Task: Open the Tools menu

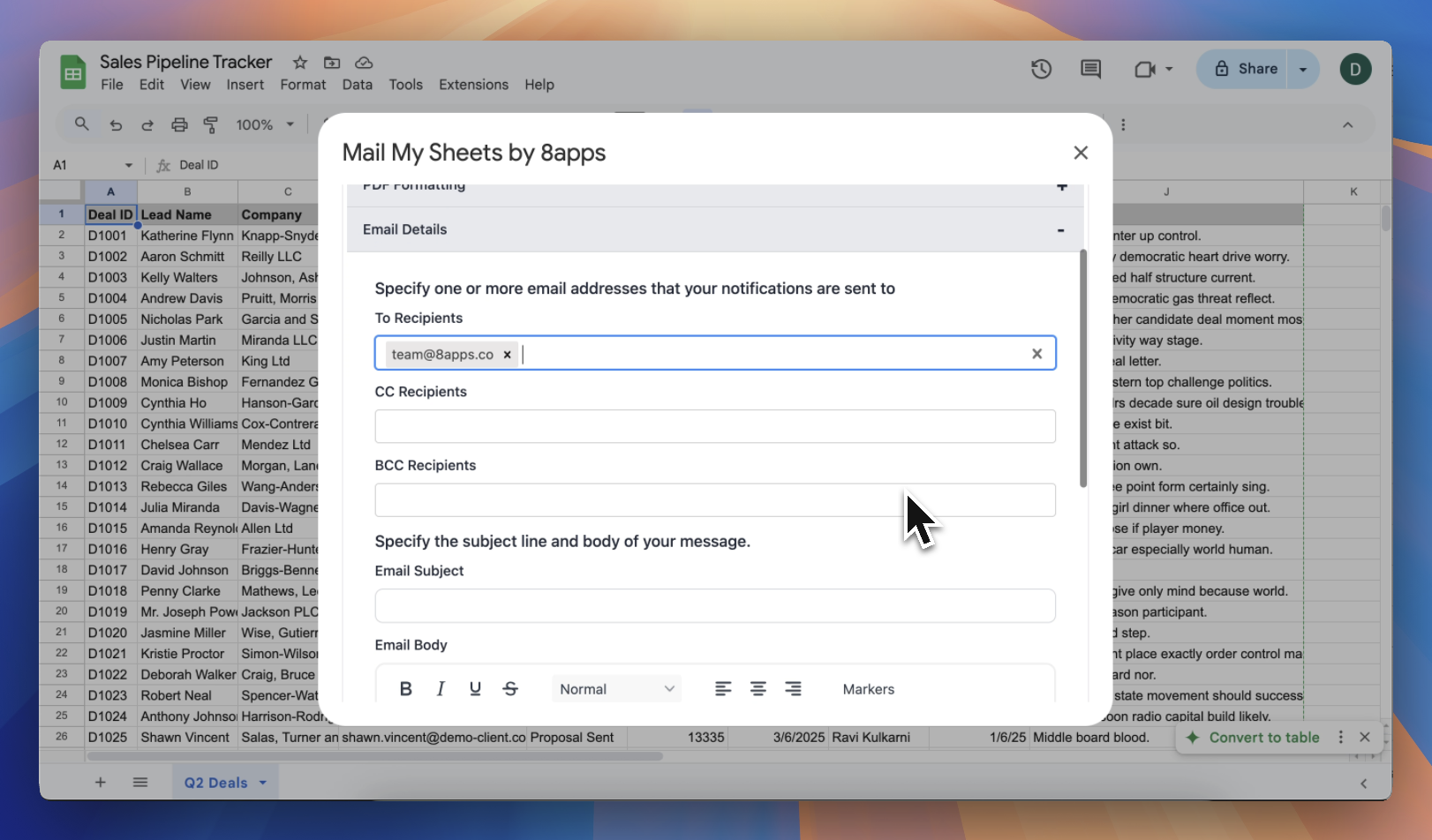Action: pyautogui.click(x=406, y=85)
